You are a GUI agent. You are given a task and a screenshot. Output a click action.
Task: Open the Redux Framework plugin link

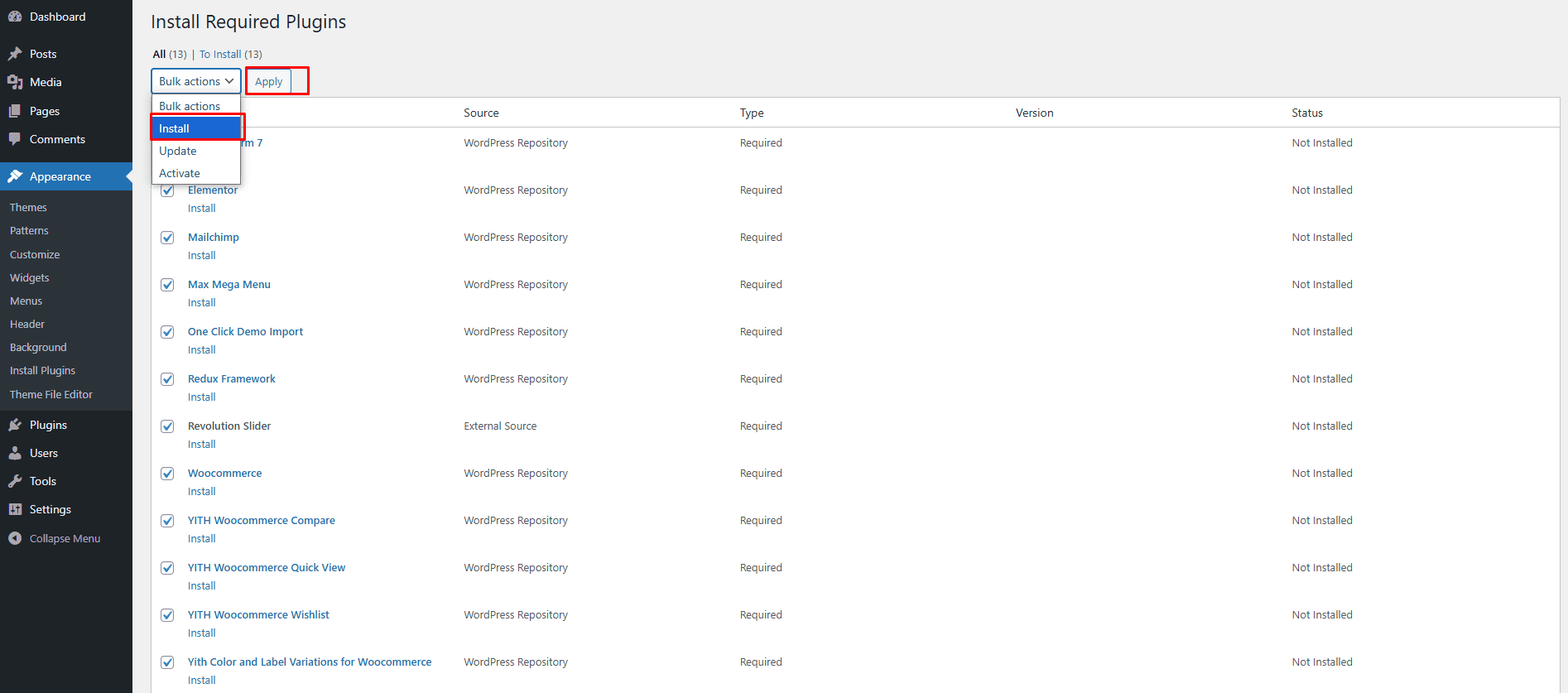[x=232, y=378]
